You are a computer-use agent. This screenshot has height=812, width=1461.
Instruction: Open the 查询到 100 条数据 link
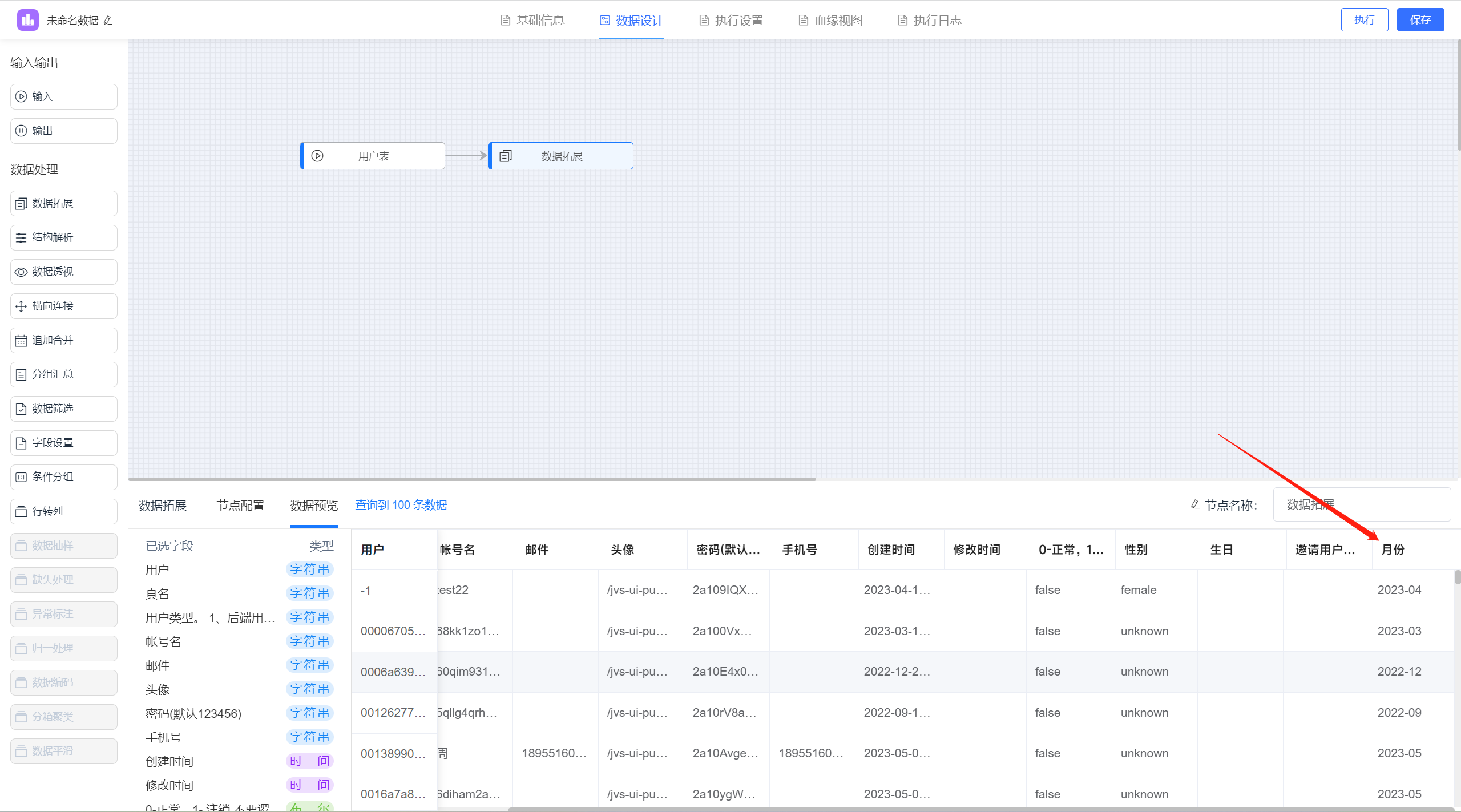[x=401, y=505]
